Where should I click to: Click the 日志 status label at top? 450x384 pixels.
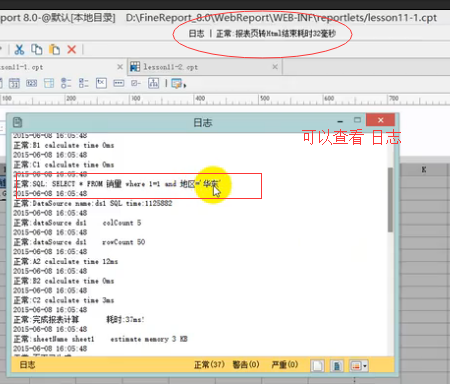point(196,34)
